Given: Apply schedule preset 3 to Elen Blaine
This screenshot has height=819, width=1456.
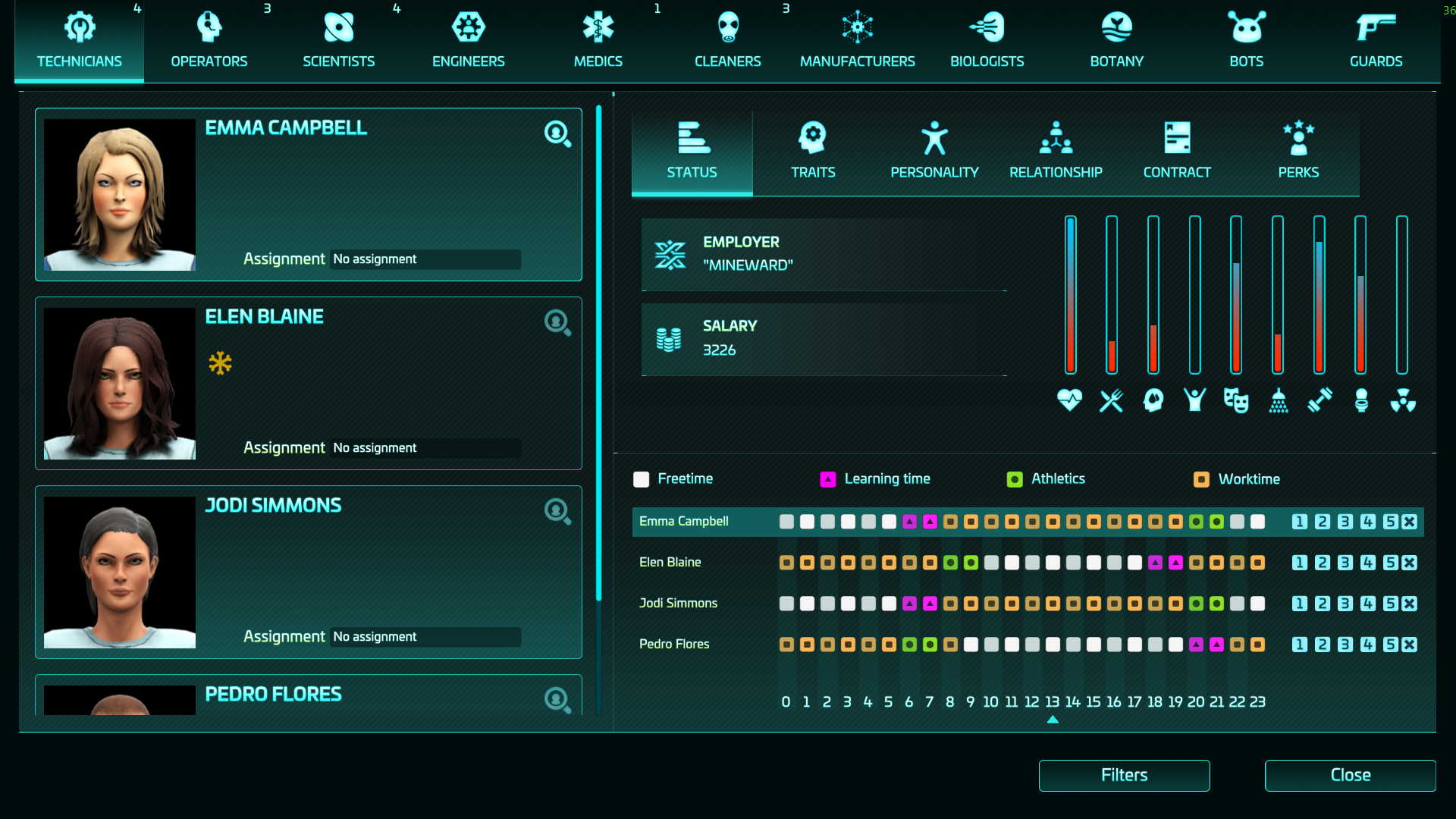Looking at the screenshot, I should (1345, 563).
